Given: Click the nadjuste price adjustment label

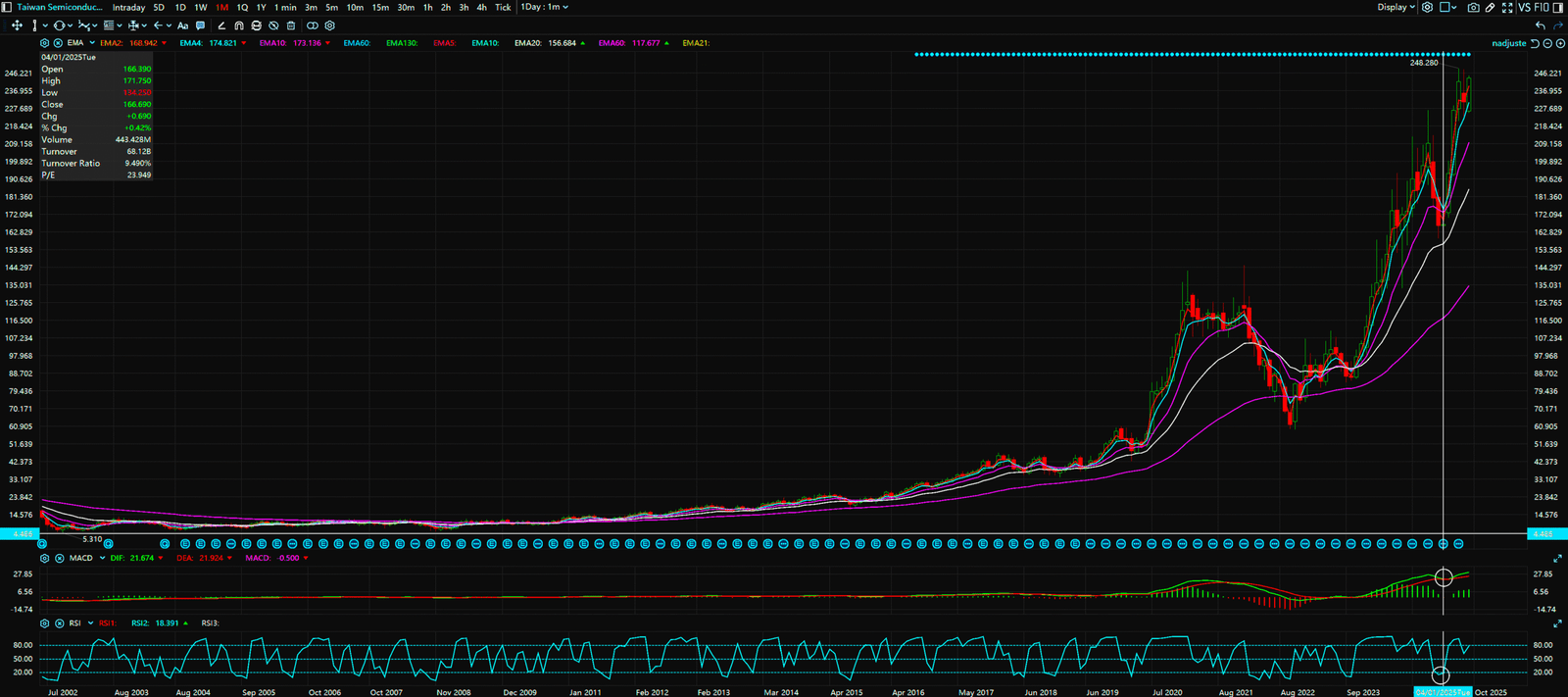Looking at the screenshot, I should [x=1508, y=43].
